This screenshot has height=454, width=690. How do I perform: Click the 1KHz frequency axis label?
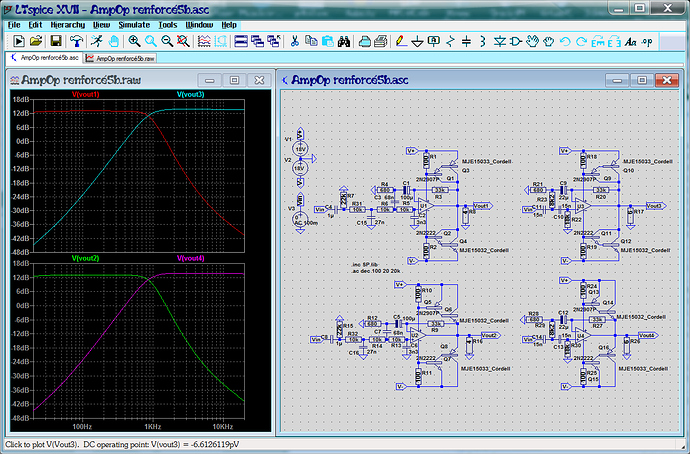click(152, 426)
